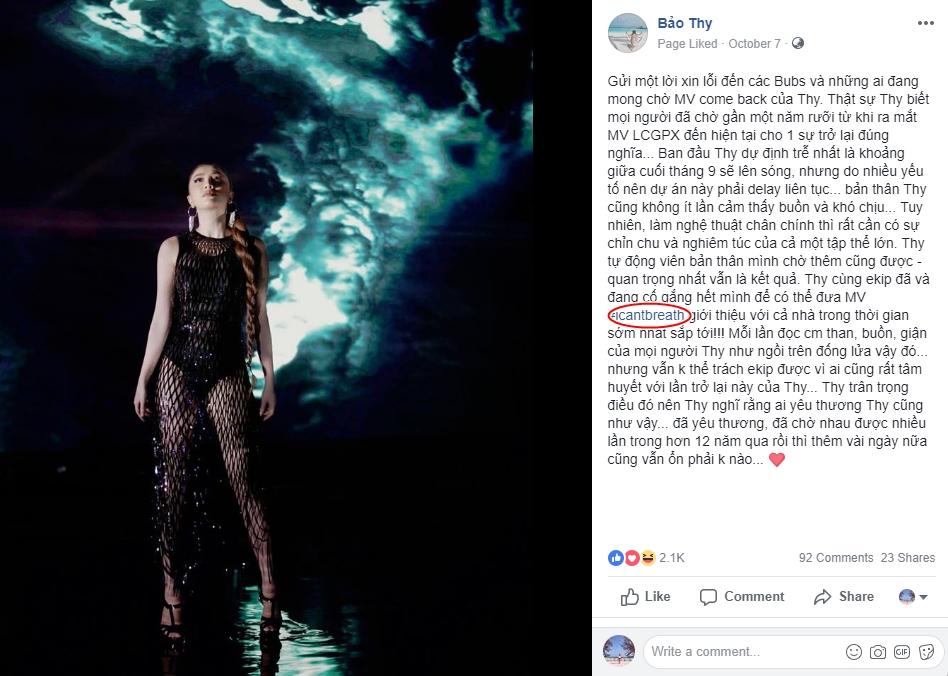Open the Bảo Thy page profile picture
The image size is (948, 676).
pyautogui.click(x=628, y=33)
